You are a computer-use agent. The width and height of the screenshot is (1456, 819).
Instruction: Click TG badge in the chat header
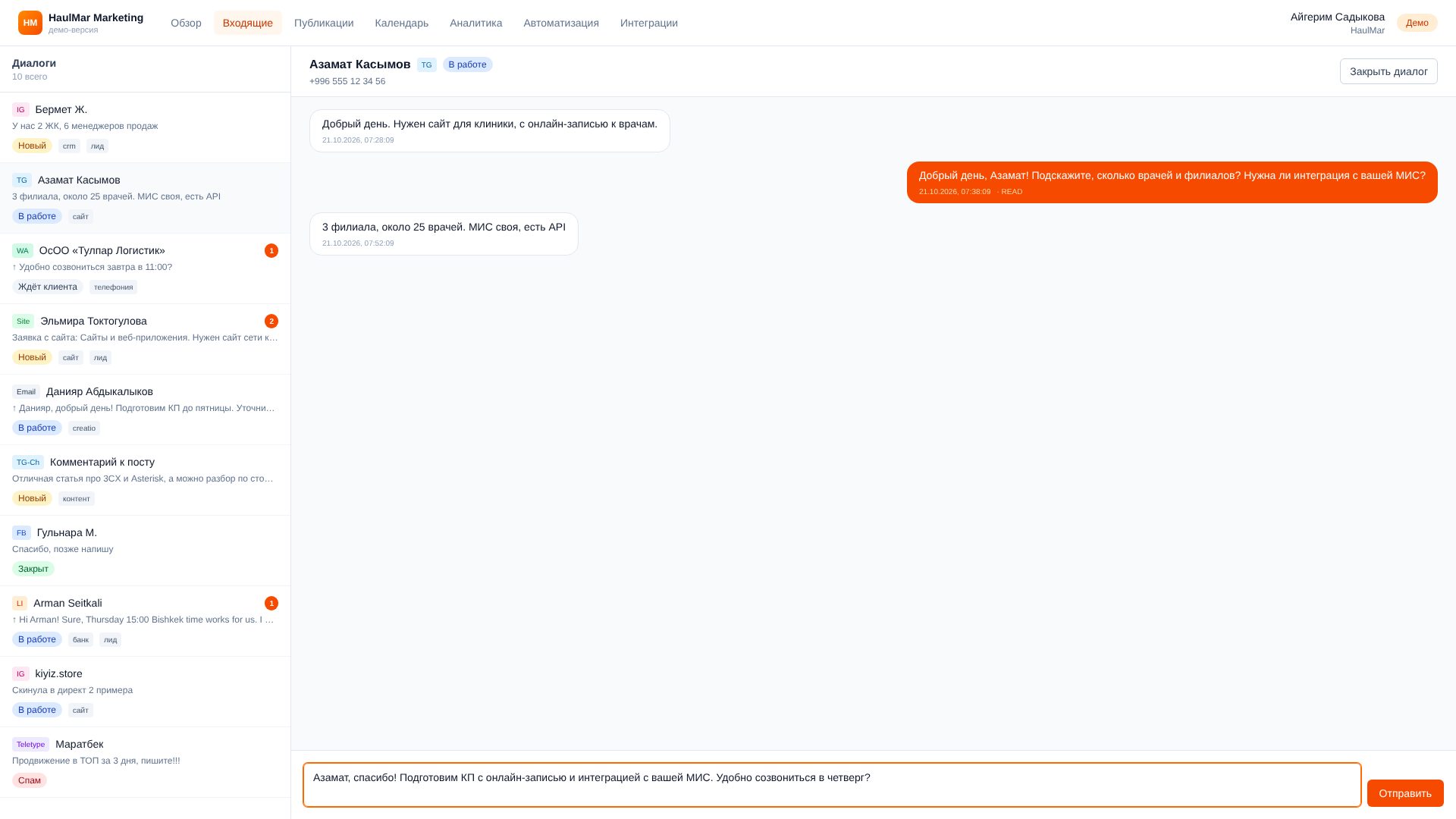[427, 65]
